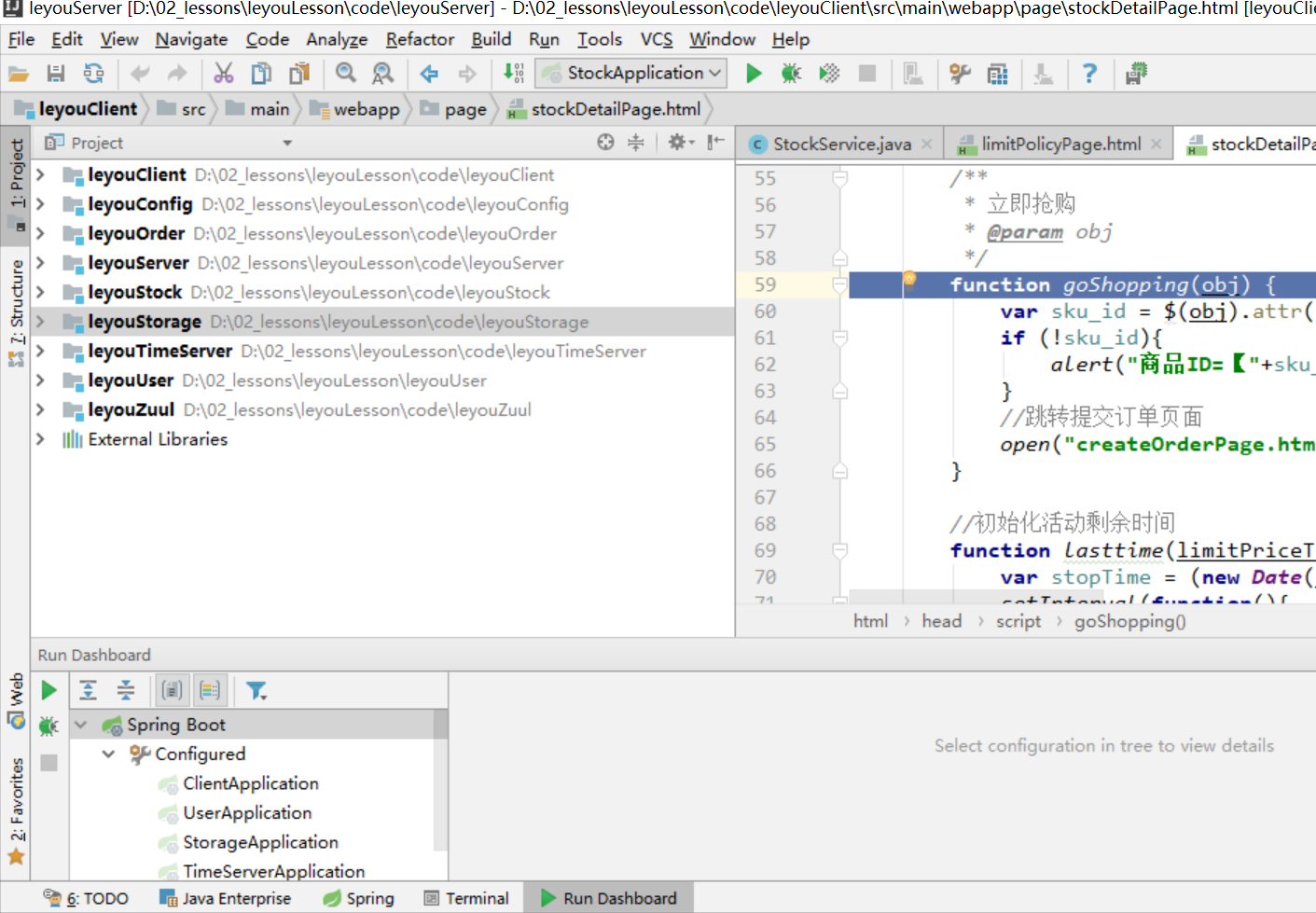This screenshot has height=913, width=1316.
Task: Open the Spring tool window
Action: click(359, 898)
